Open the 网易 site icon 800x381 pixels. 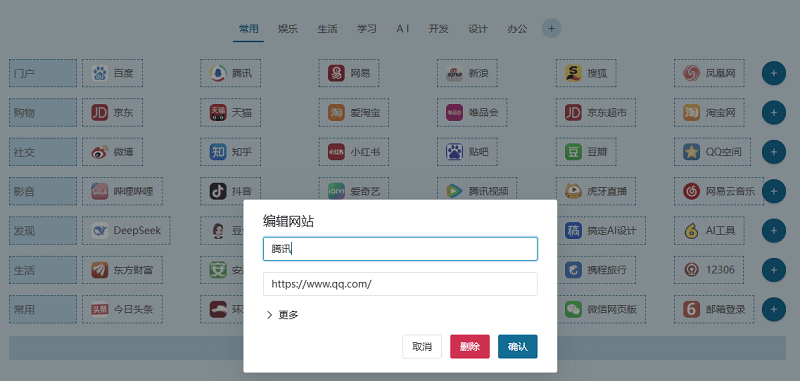click(x=336, y=73)
